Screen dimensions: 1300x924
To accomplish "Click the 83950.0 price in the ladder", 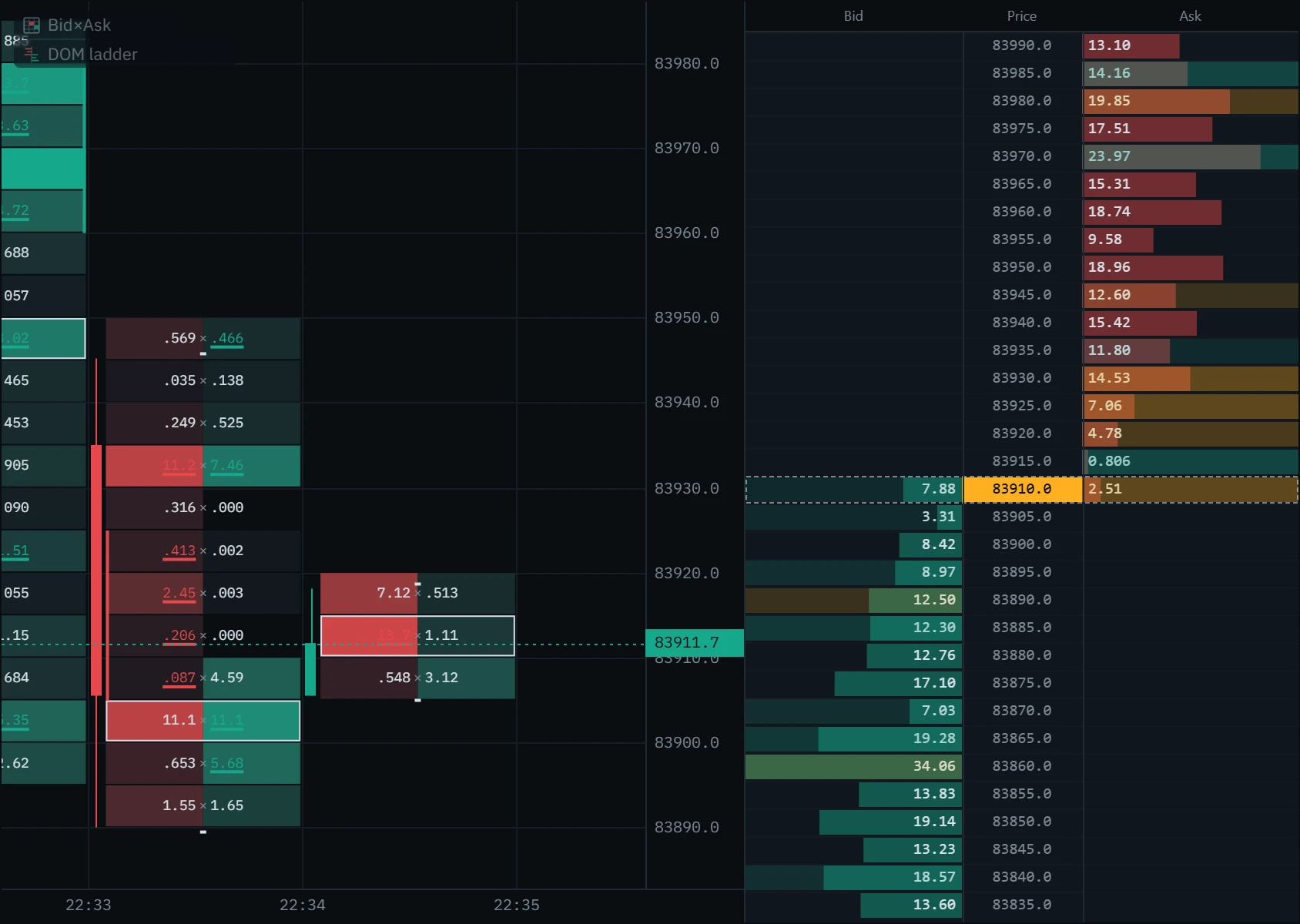I will coord(1022,267).
